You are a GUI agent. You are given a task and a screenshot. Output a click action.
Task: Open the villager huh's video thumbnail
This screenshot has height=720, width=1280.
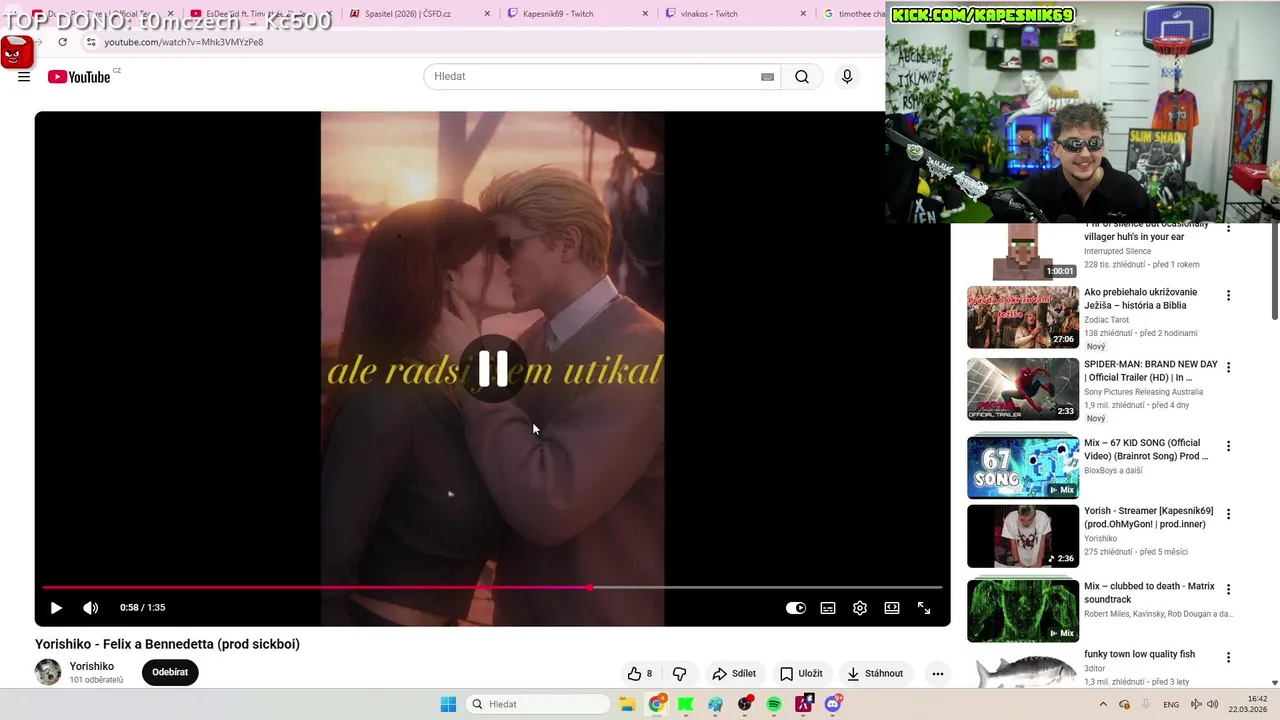[x=1023, y=252]
